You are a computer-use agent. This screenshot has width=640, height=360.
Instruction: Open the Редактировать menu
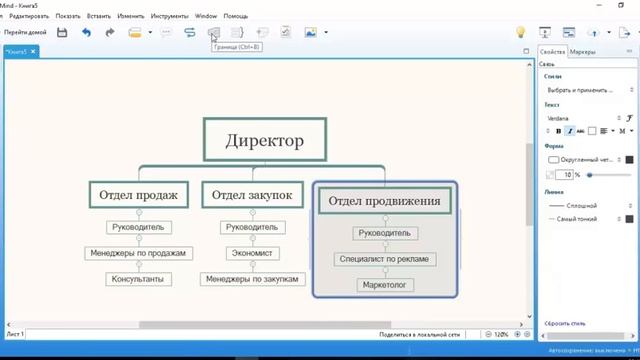(29, 16)
